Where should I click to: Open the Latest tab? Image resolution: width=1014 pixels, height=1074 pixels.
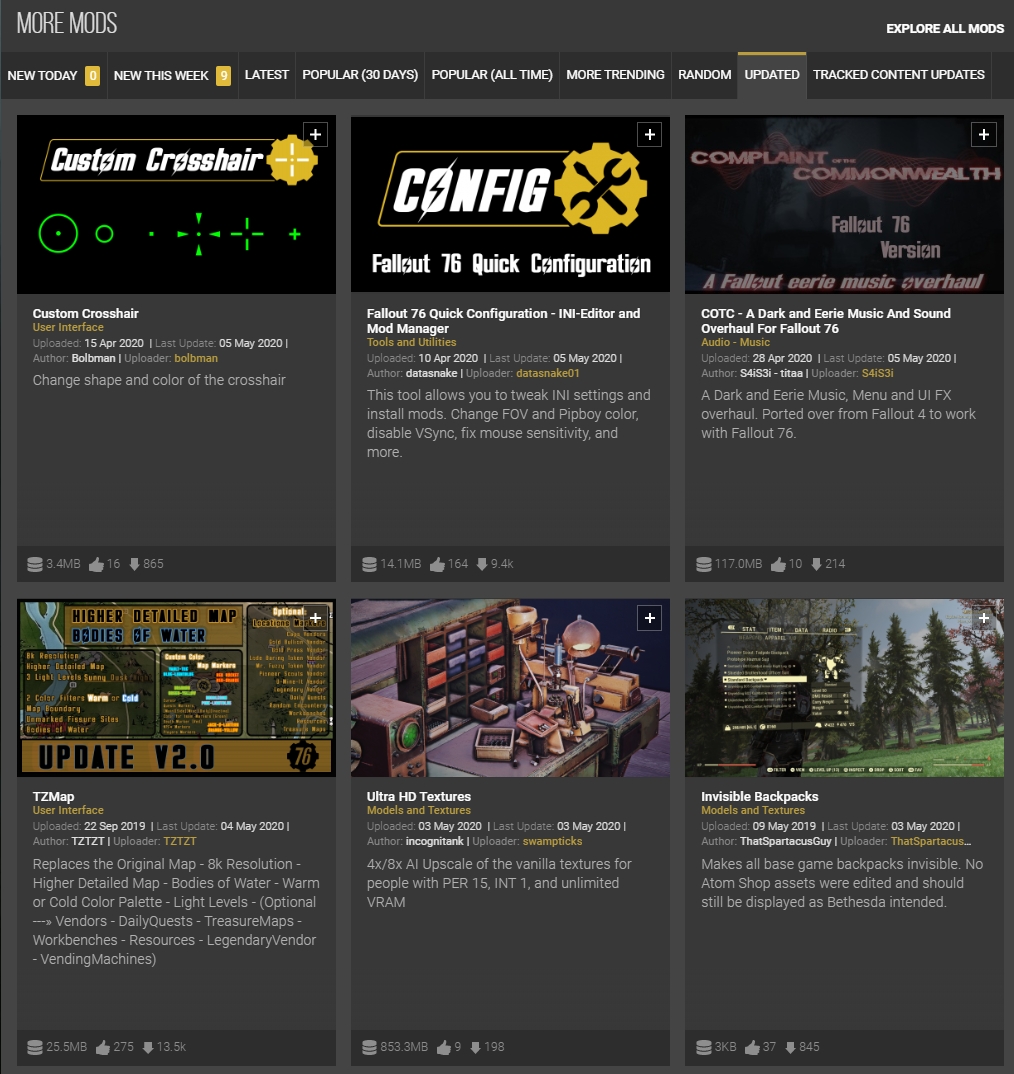coord(267,75)
